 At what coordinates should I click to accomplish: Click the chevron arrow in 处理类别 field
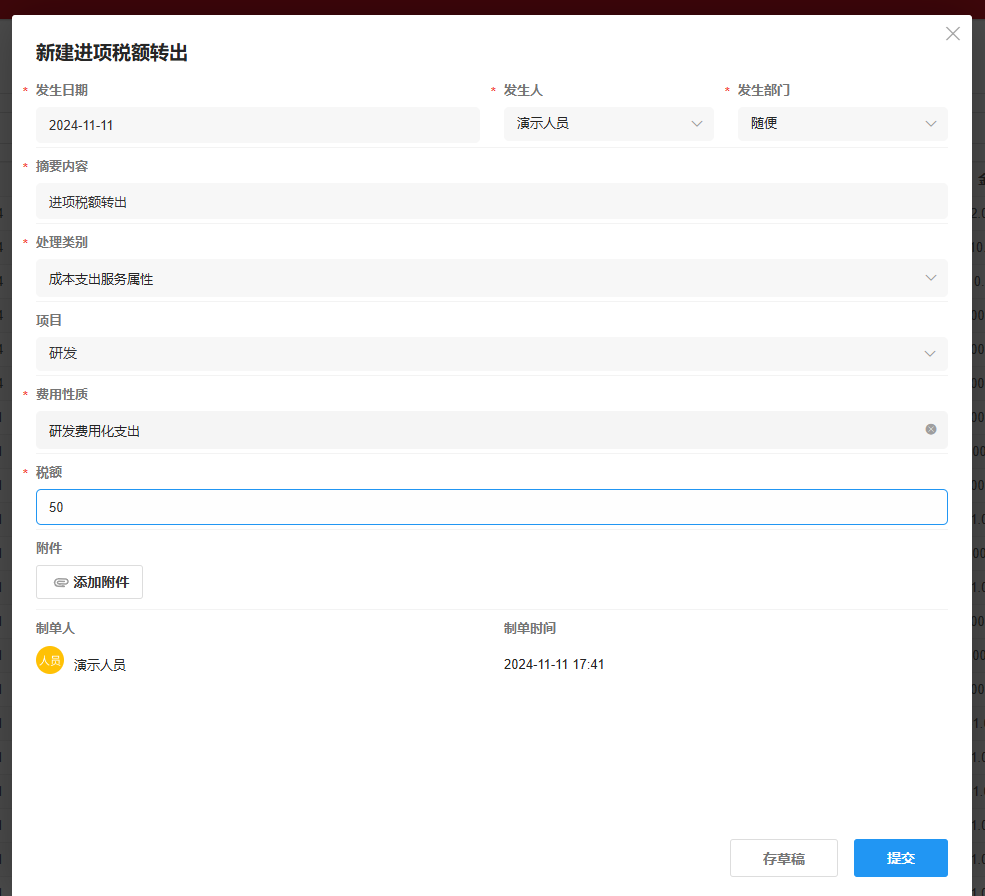(931, 278)
